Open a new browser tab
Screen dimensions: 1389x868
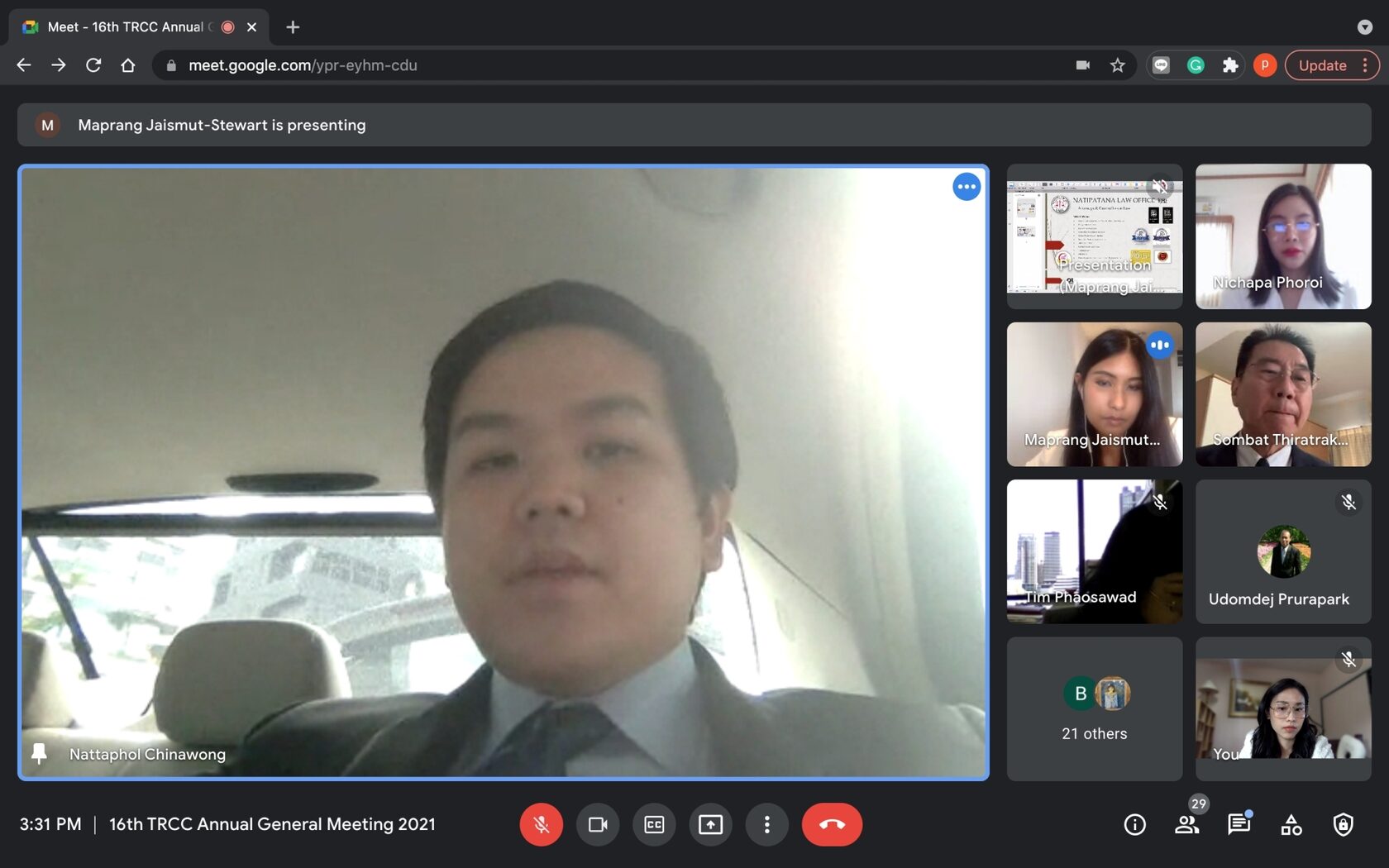coord(293,27)
